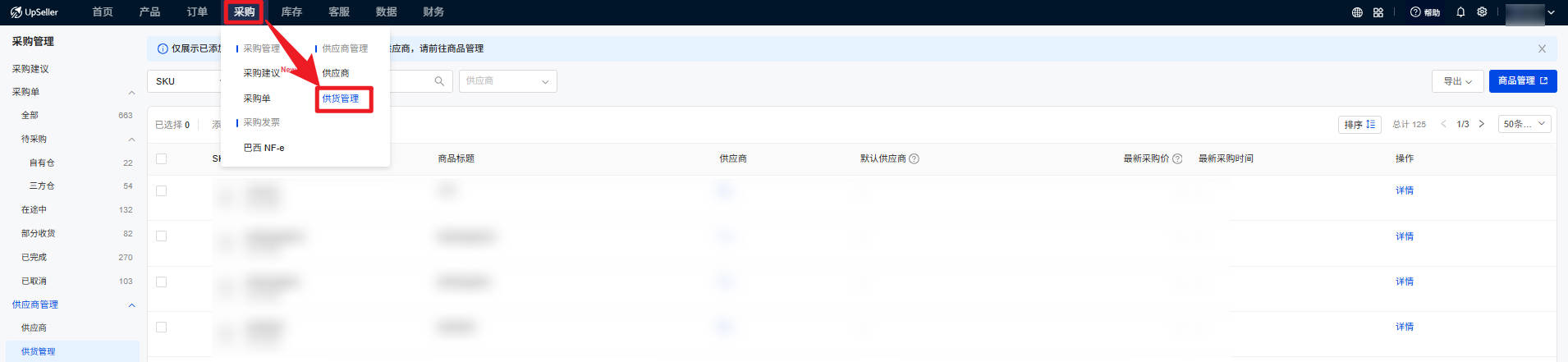Select 全部 in the sidebar
The image size is (1568, 362).
[x=30, y=116]
